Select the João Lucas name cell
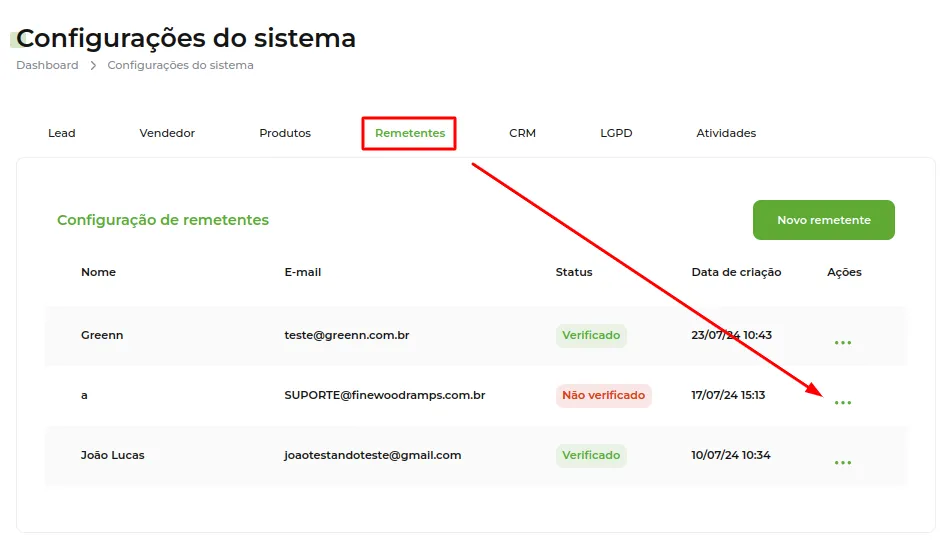This screenshot has height=553, width=946. pos(113,455)
